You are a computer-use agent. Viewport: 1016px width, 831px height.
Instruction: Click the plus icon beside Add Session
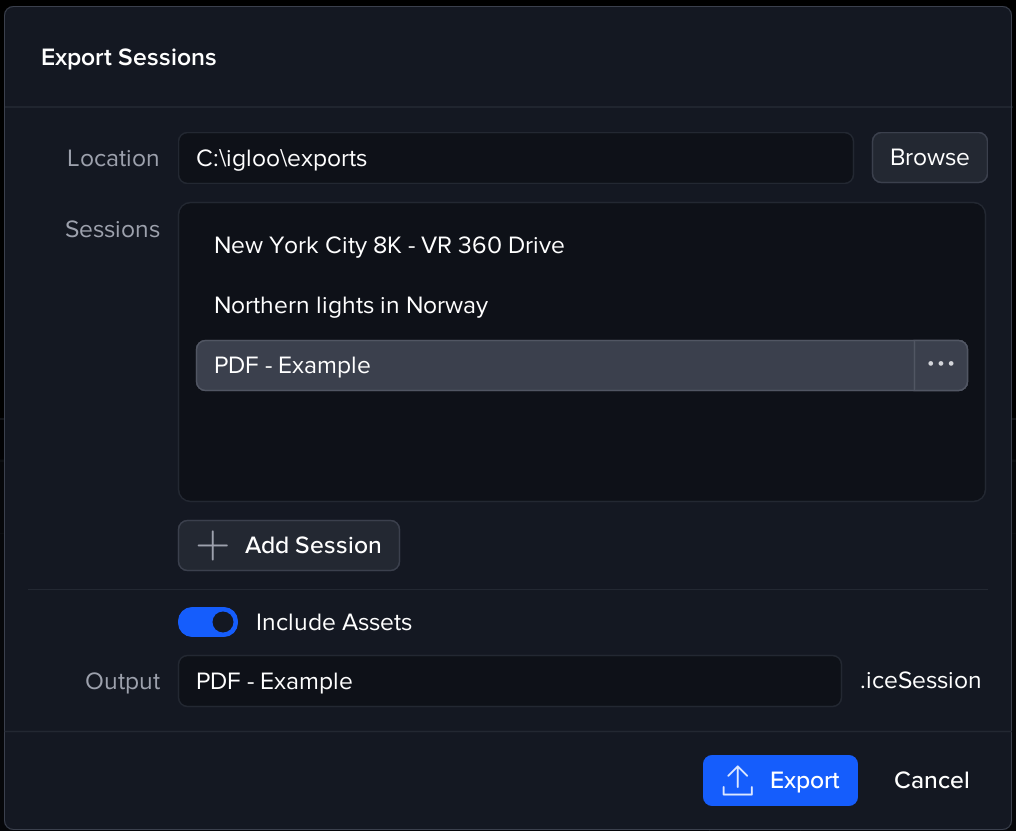click(x=212, y=545)
